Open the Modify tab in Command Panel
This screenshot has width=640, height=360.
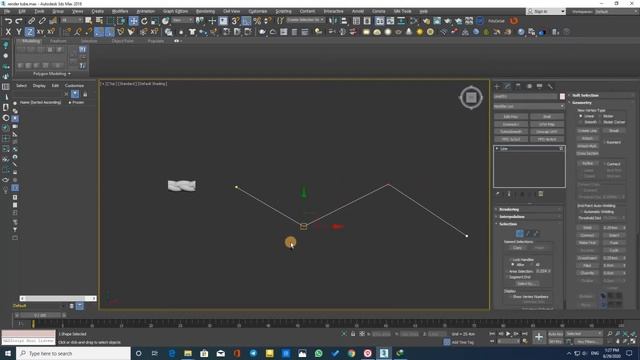point(507,86)
